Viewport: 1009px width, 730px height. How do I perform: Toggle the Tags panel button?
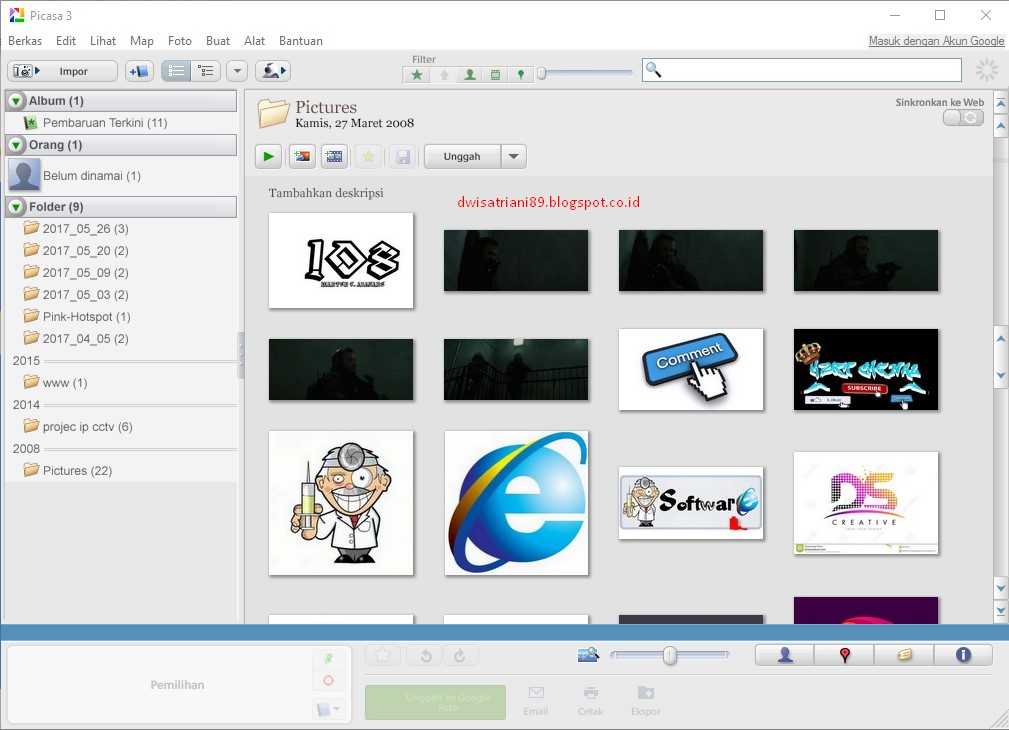904,655
